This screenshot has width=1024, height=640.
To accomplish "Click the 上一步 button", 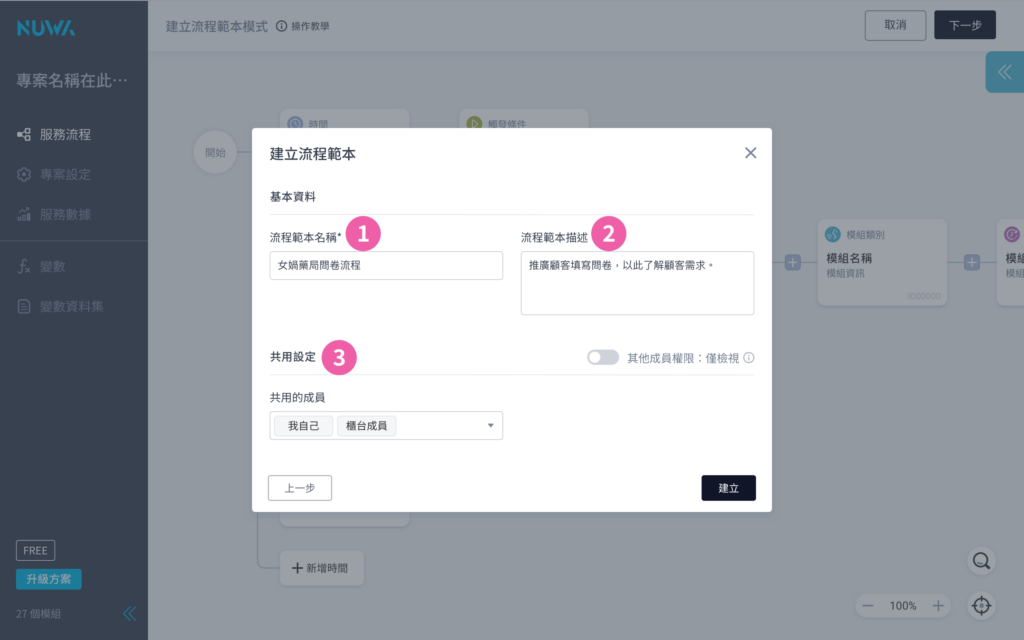I will (x=300, y=488).
